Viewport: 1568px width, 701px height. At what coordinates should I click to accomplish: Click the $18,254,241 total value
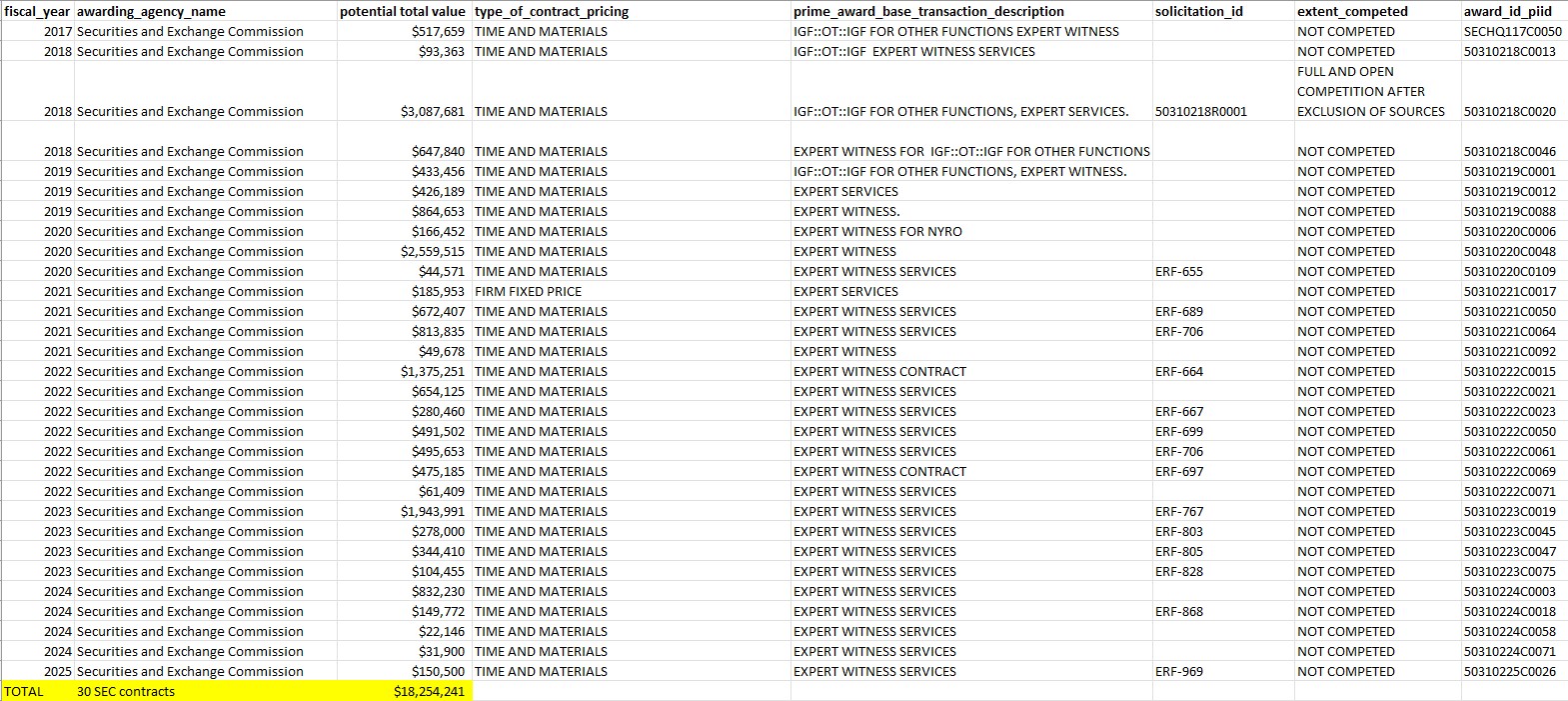point(404,691)
